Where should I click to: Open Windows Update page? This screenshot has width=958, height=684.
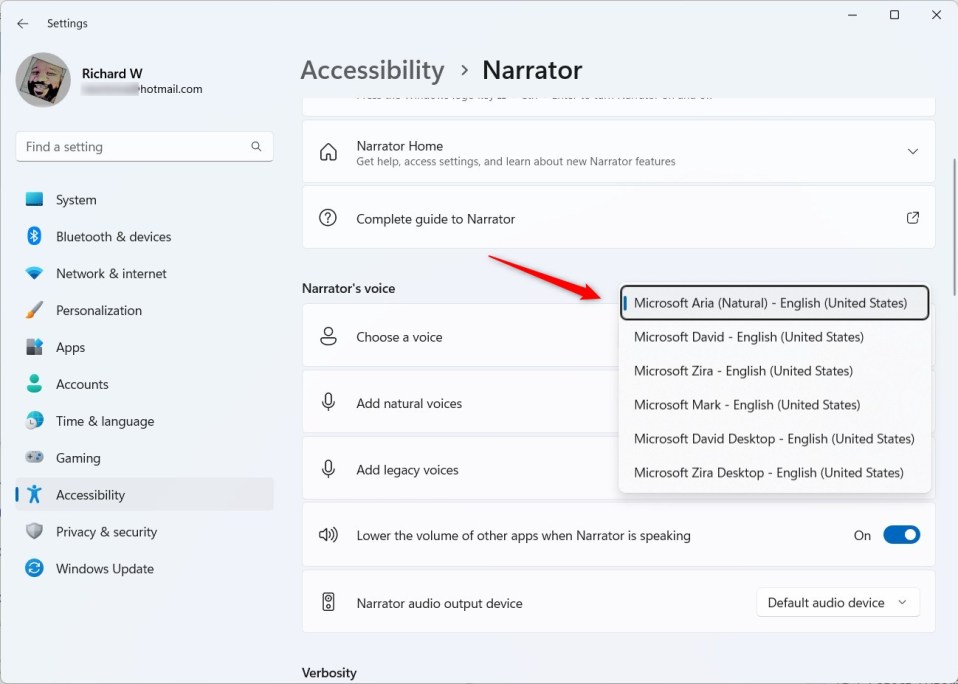(x=145, y=568)
